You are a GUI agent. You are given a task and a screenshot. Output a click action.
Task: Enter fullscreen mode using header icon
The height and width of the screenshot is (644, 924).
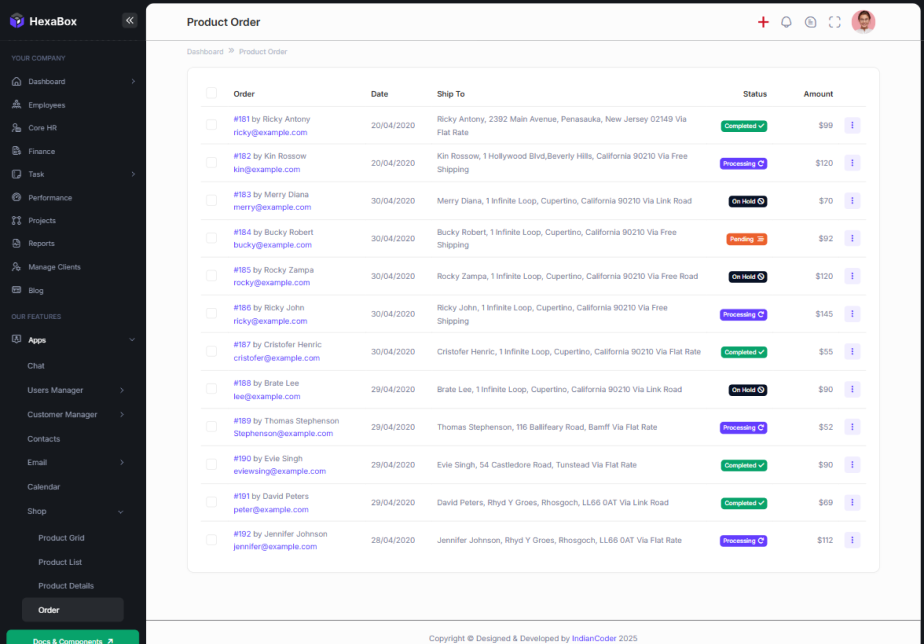click(x=834, y=22)
